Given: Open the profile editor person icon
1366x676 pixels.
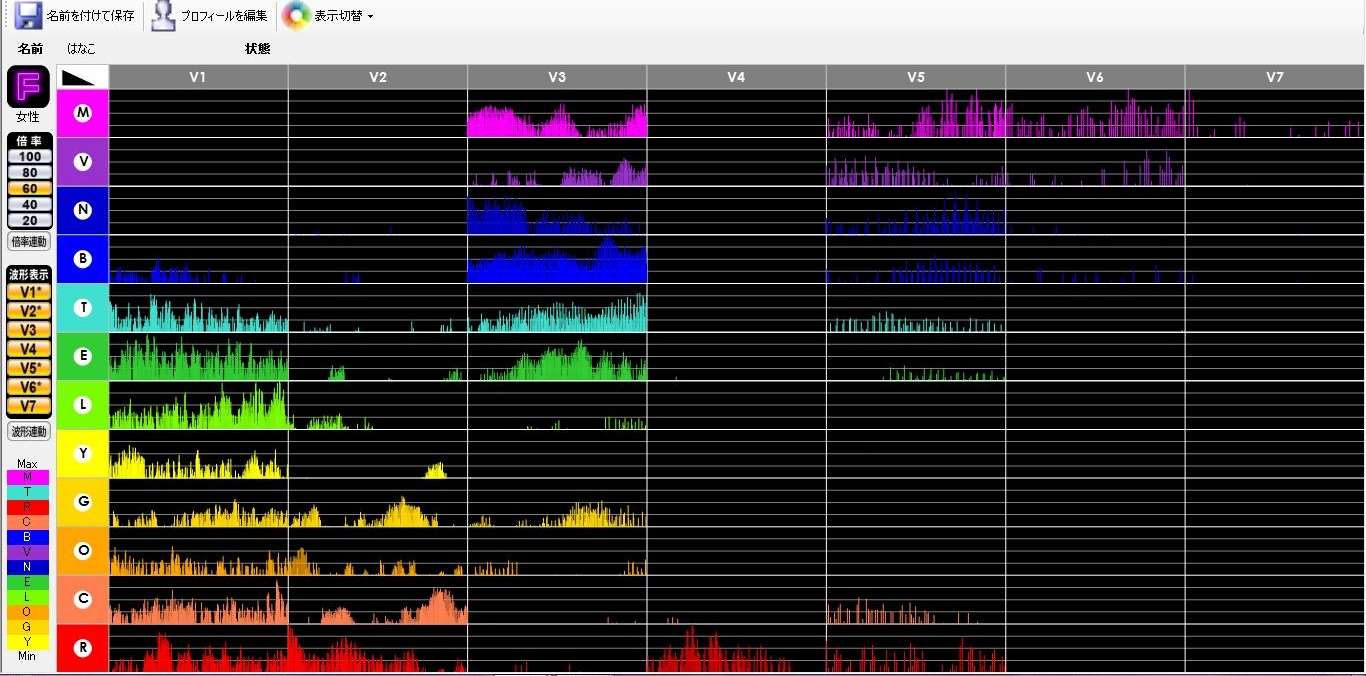Looking at the screenshot, I should 164,16.
